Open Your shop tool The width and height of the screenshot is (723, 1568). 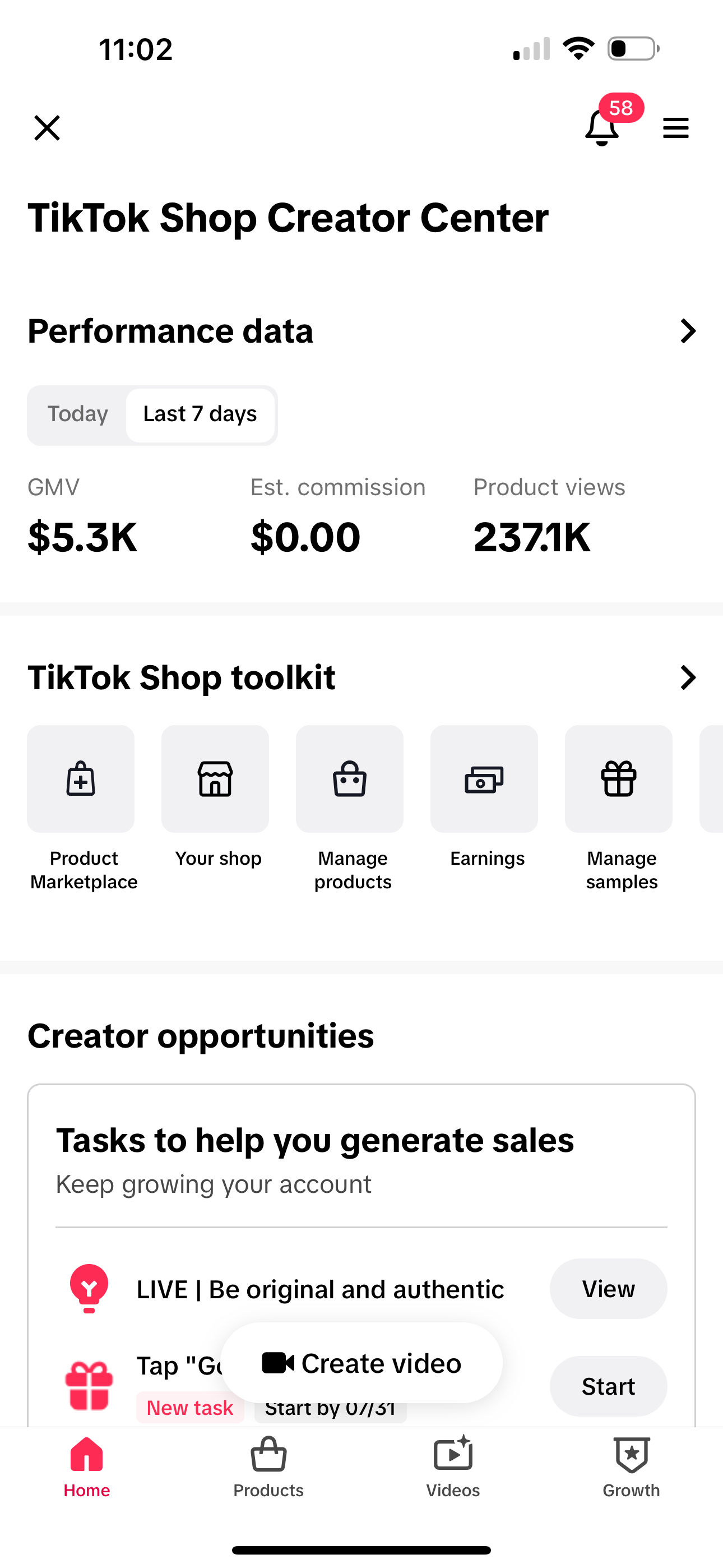(215, 779)
